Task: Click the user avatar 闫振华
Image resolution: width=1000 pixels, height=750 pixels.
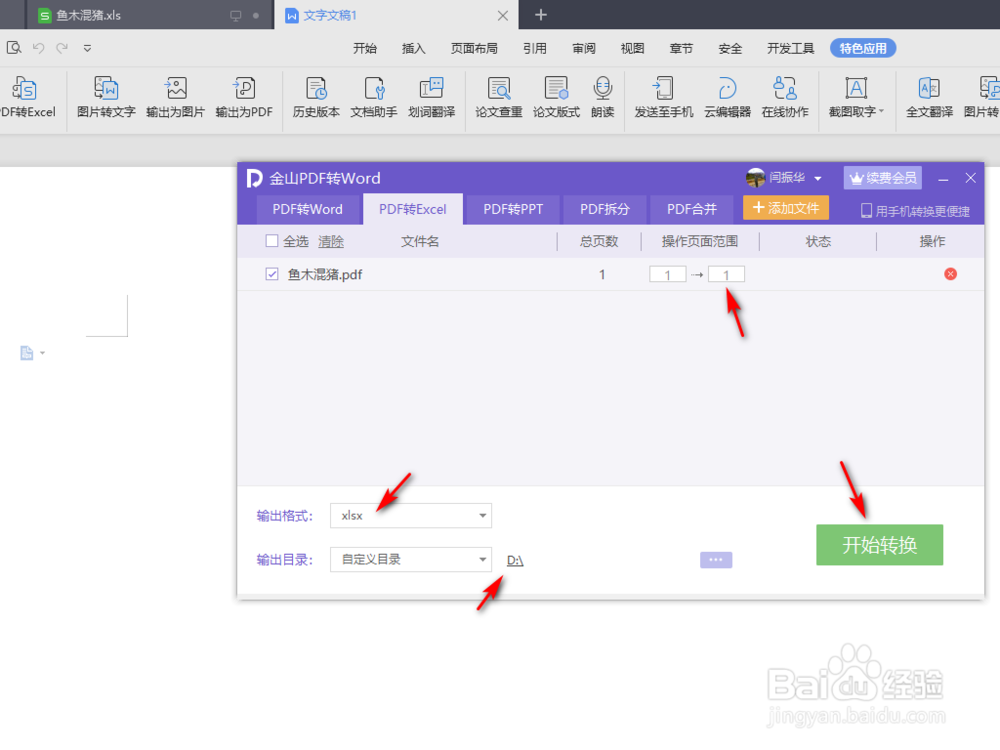Action: coord(755,178)
